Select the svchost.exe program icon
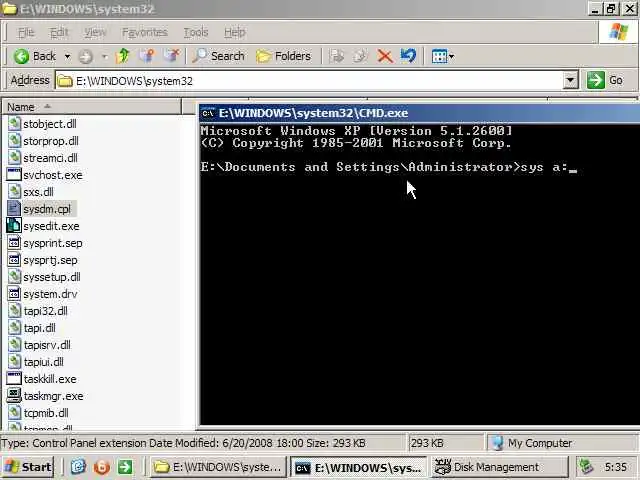The image size is (640, 480). point(14,175)
